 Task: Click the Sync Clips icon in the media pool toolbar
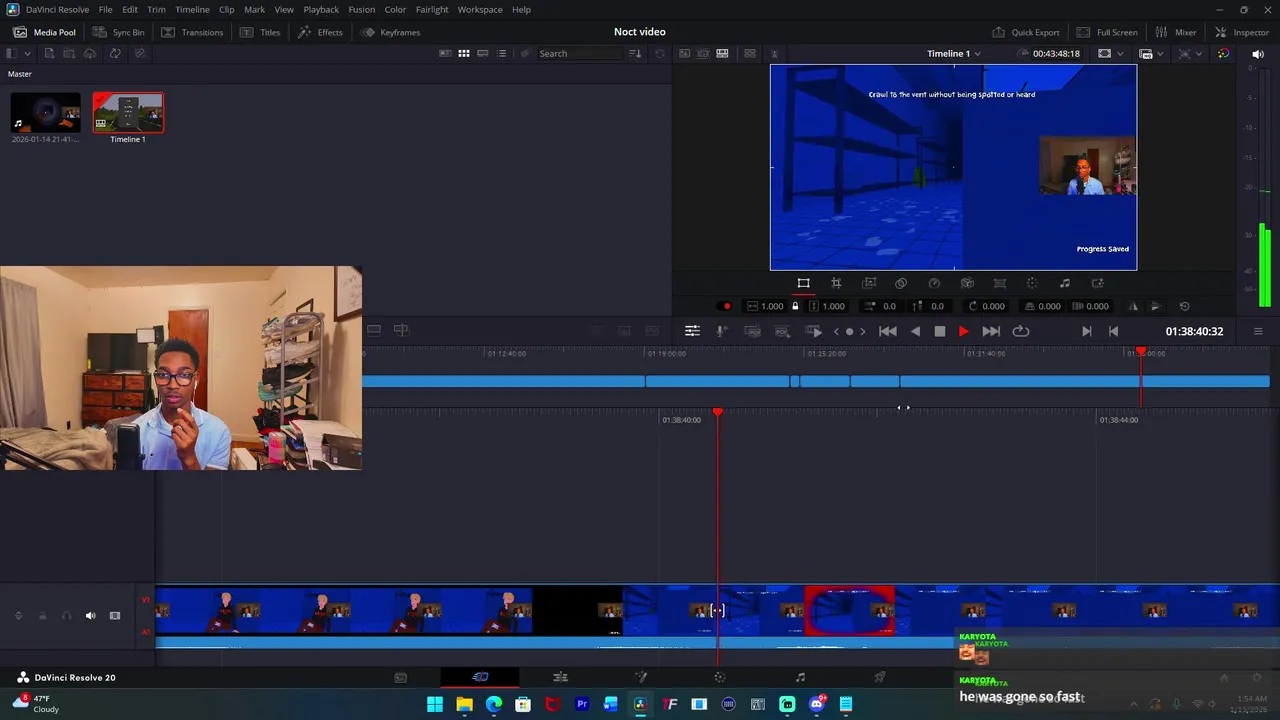point(115,53)
